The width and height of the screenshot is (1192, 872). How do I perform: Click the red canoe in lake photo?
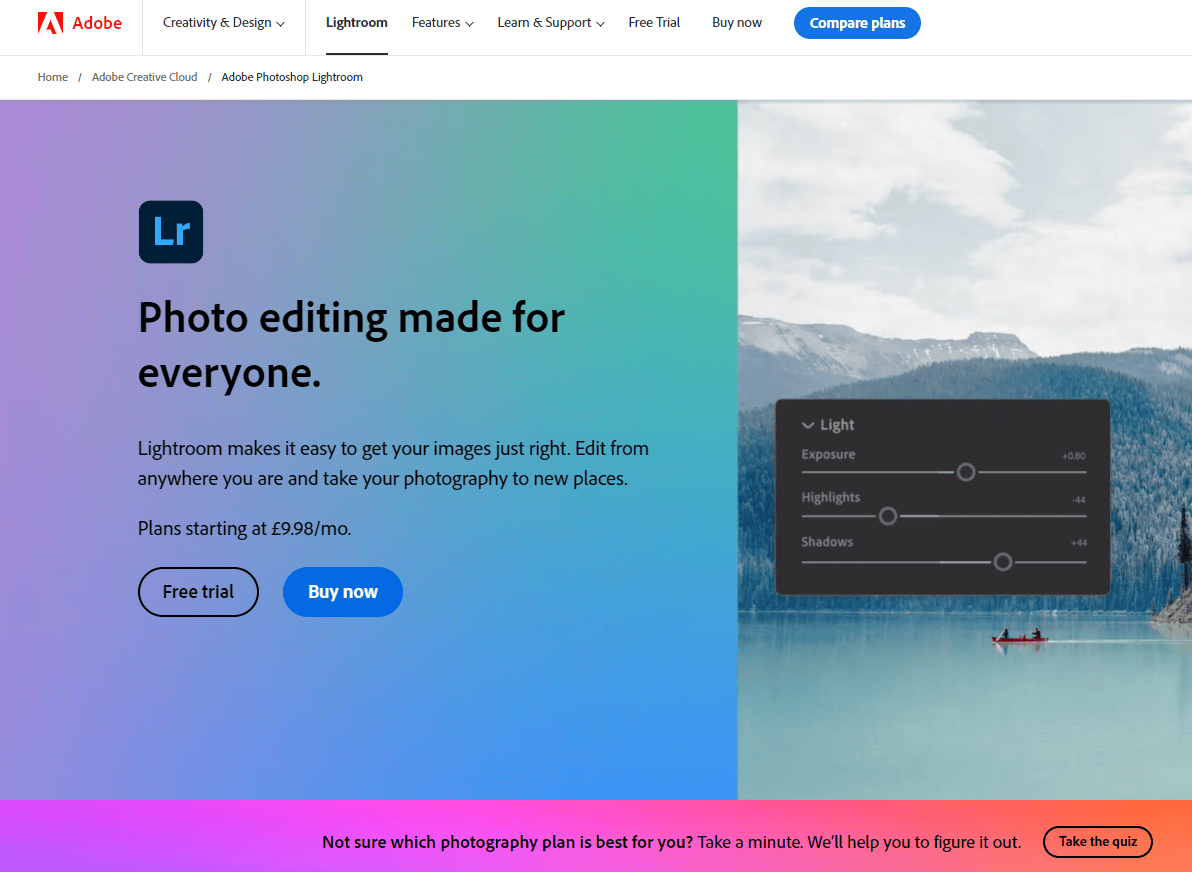1019,636
